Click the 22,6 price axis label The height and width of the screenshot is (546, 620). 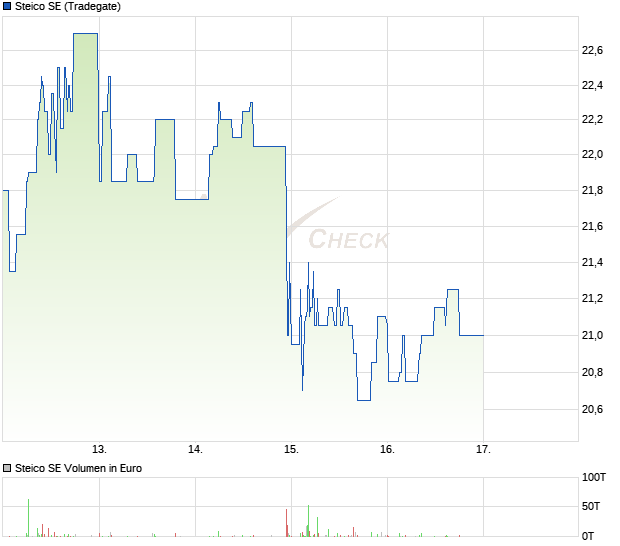point(592,50)
